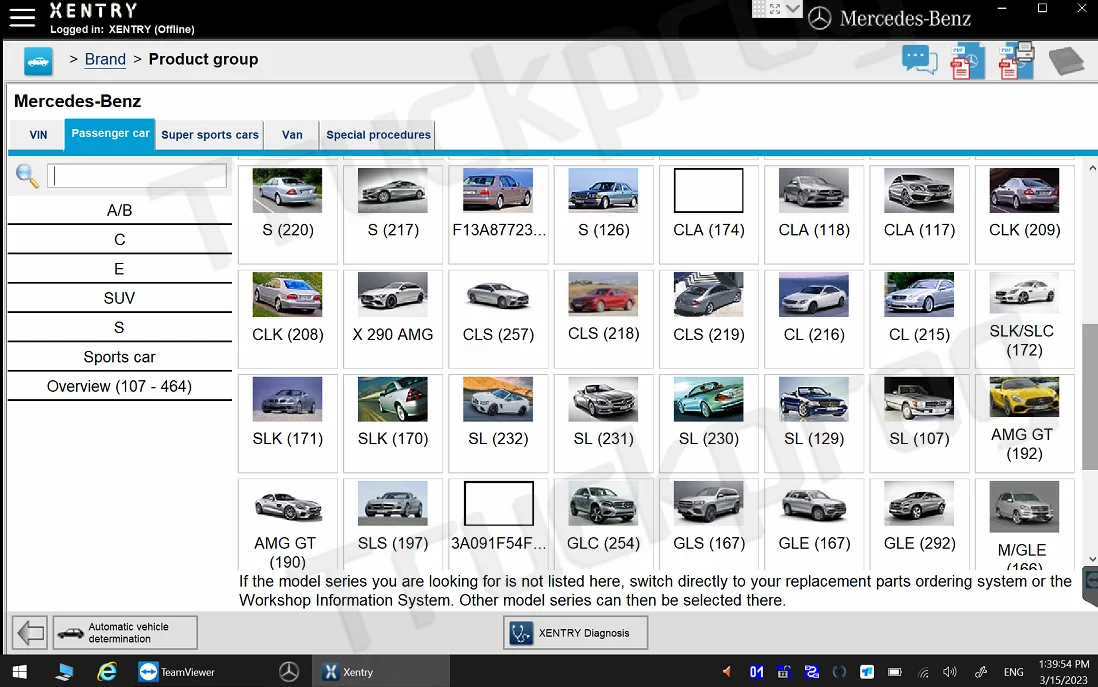
Task: Open Windows Start menu
Action: 20,672
